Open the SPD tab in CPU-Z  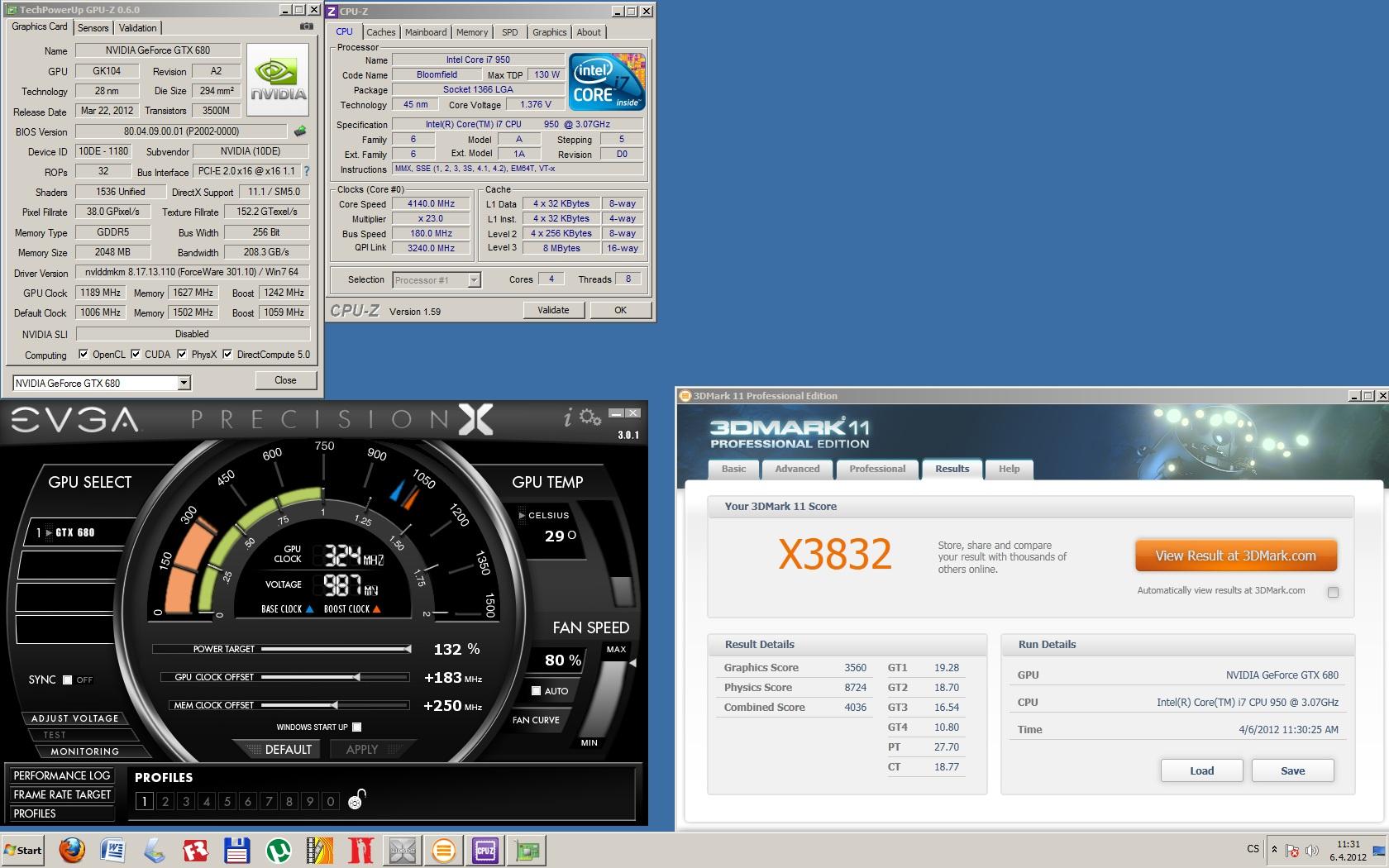point(510,32)
